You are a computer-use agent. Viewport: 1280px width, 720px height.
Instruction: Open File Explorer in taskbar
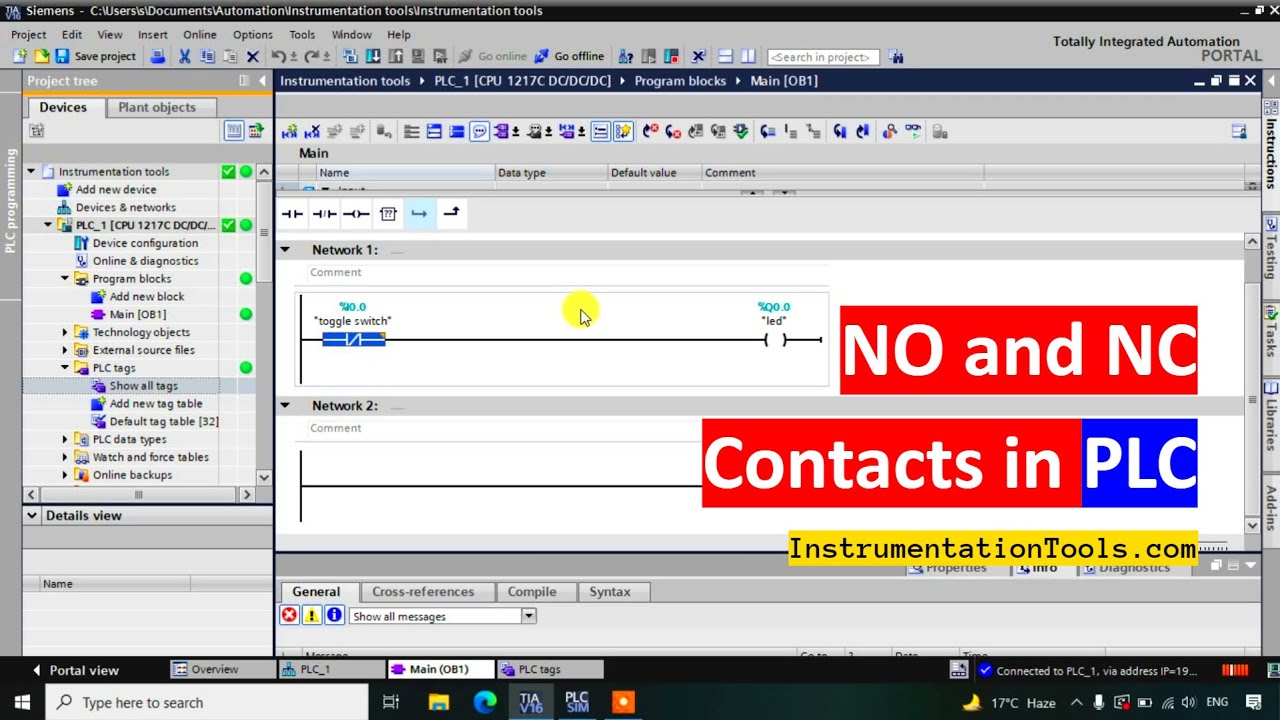tap(438, 702)
